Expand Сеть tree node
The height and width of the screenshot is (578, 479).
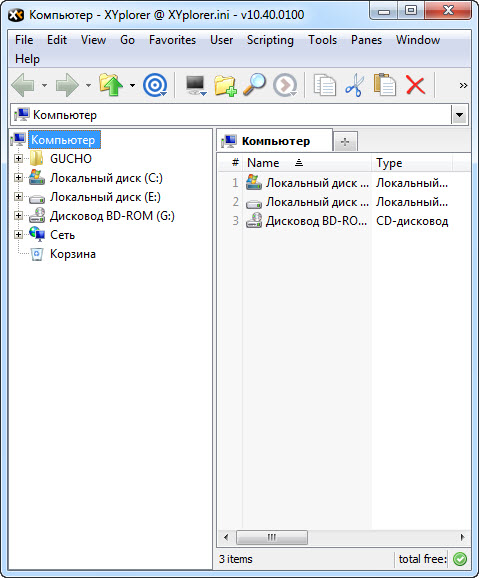pos(18,234)
